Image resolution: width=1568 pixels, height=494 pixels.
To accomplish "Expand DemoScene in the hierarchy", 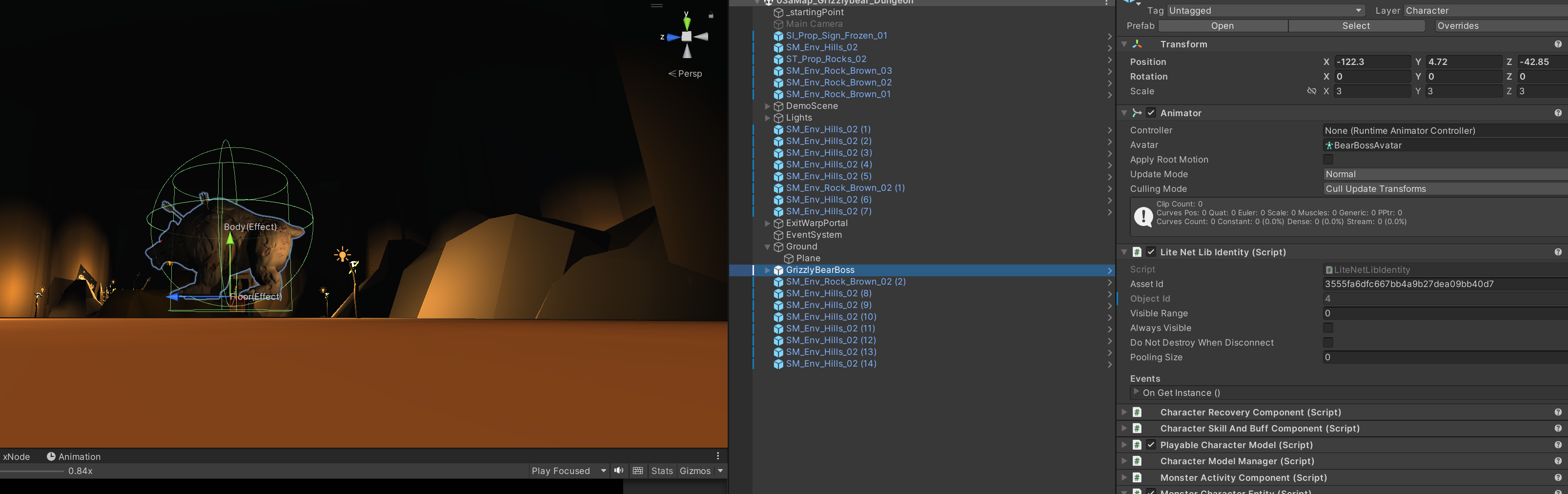I will 768,106.
